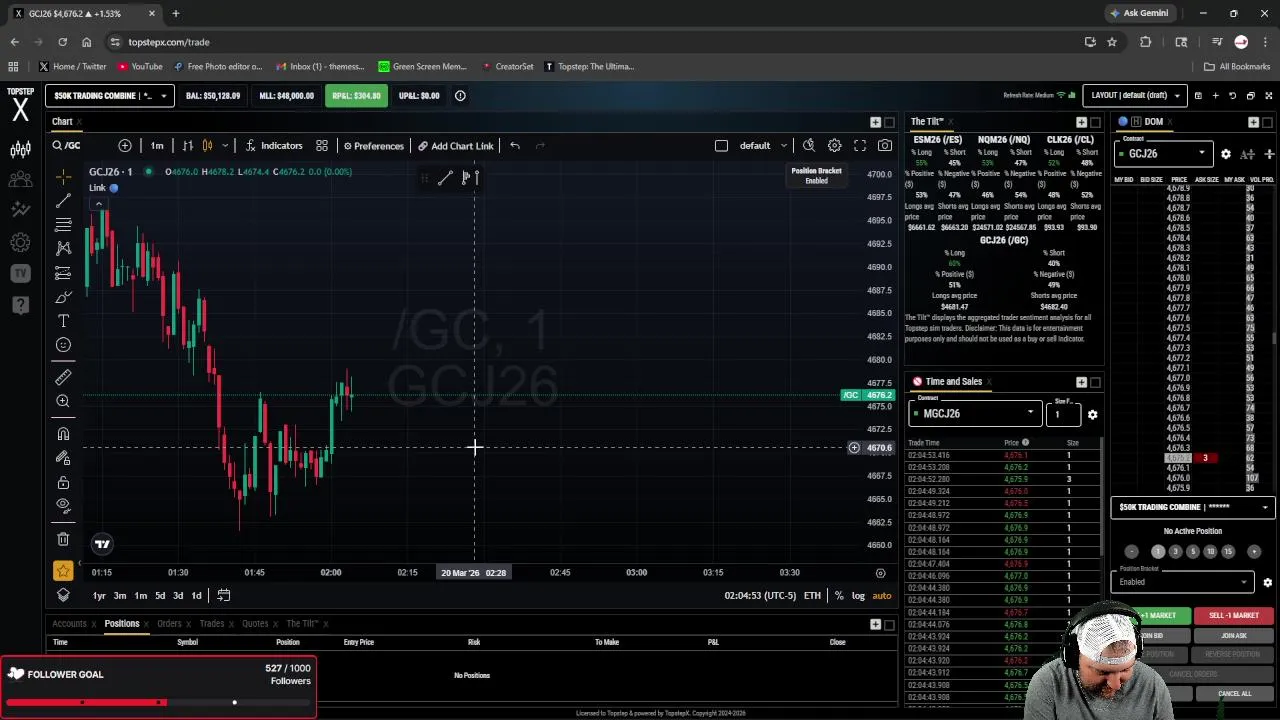
Task: Lock all drawing tools
Action: tap(63, 482)
